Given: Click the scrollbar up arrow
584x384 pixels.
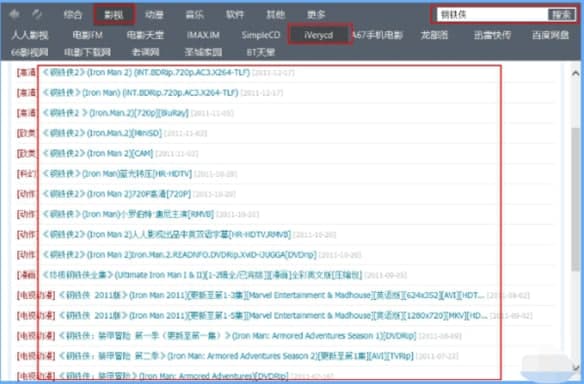Looking at the screenshot, I should tap(575, 73).
